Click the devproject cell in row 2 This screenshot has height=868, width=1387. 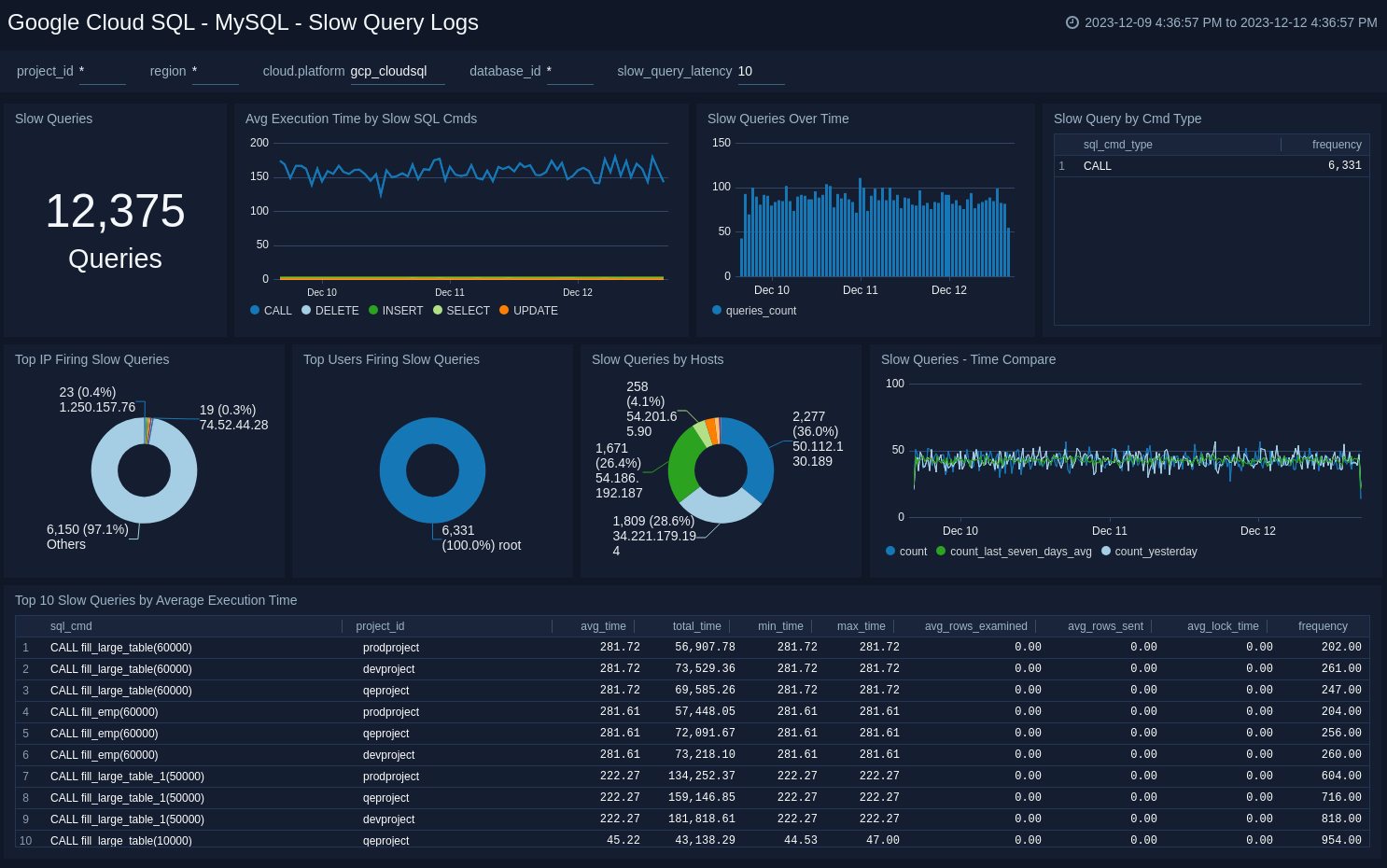click(x=388, y=669)
